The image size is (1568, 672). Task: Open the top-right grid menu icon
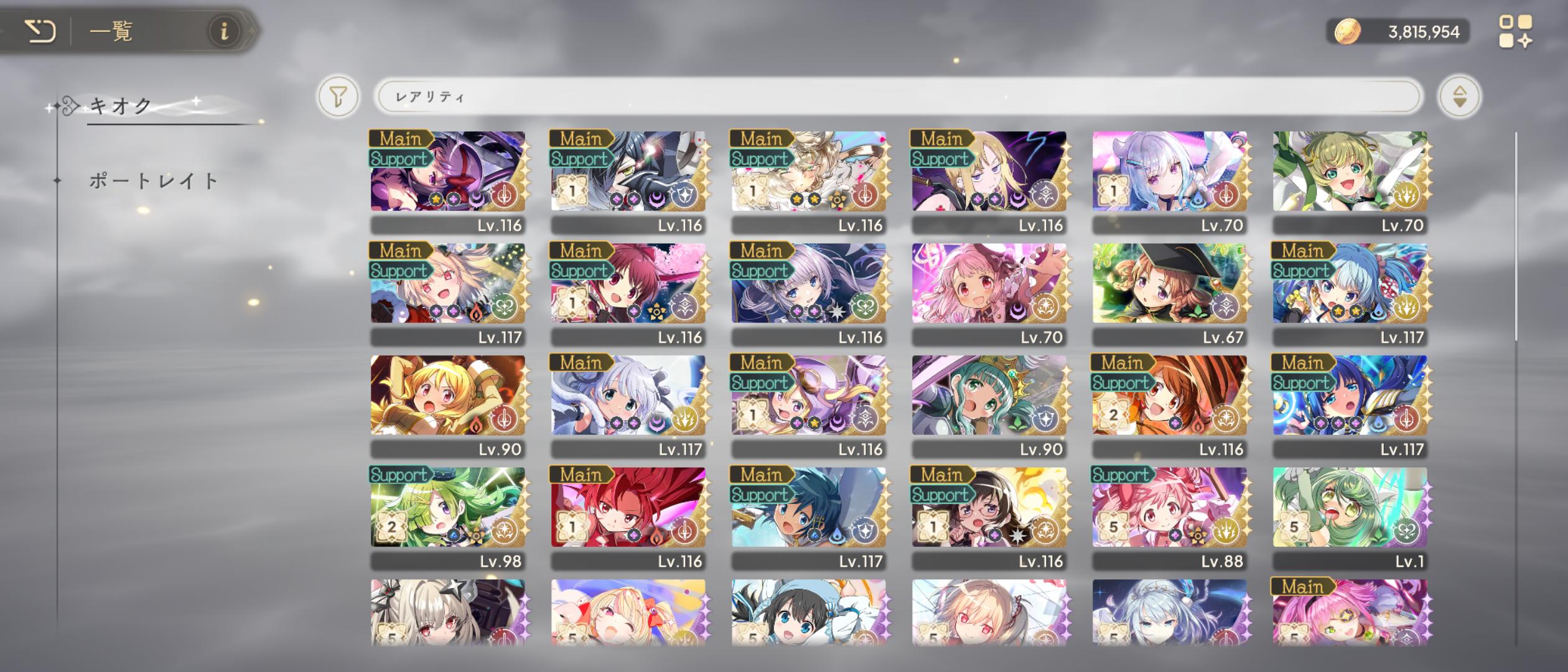tap(1515, 31)
